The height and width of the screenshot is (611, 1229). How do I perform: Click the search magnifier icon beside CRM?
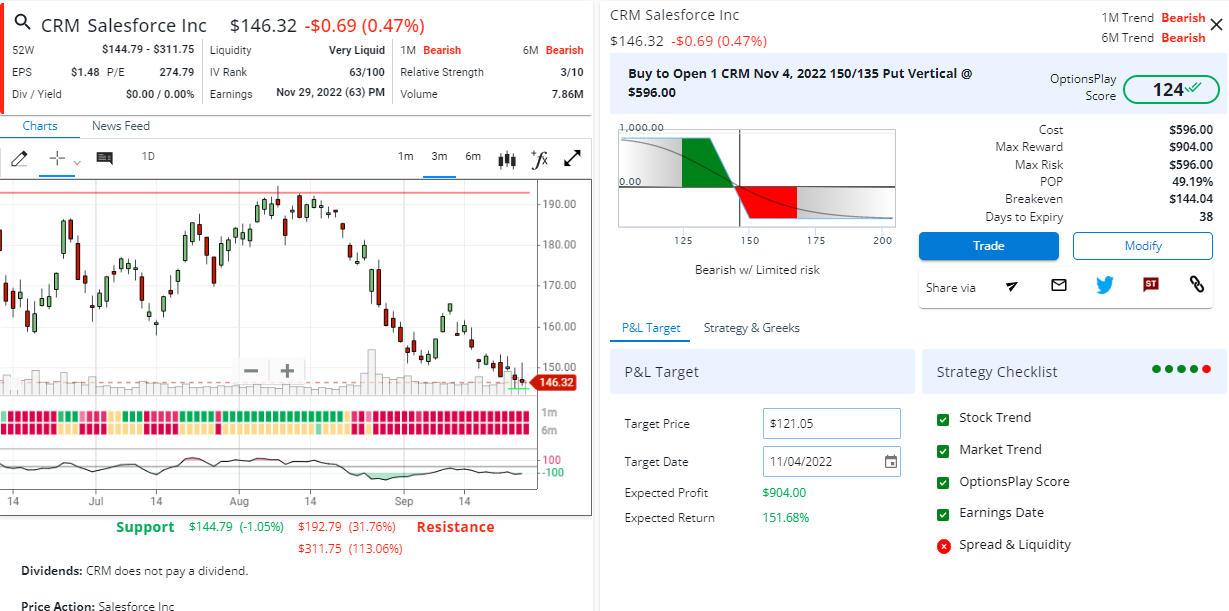22,24
